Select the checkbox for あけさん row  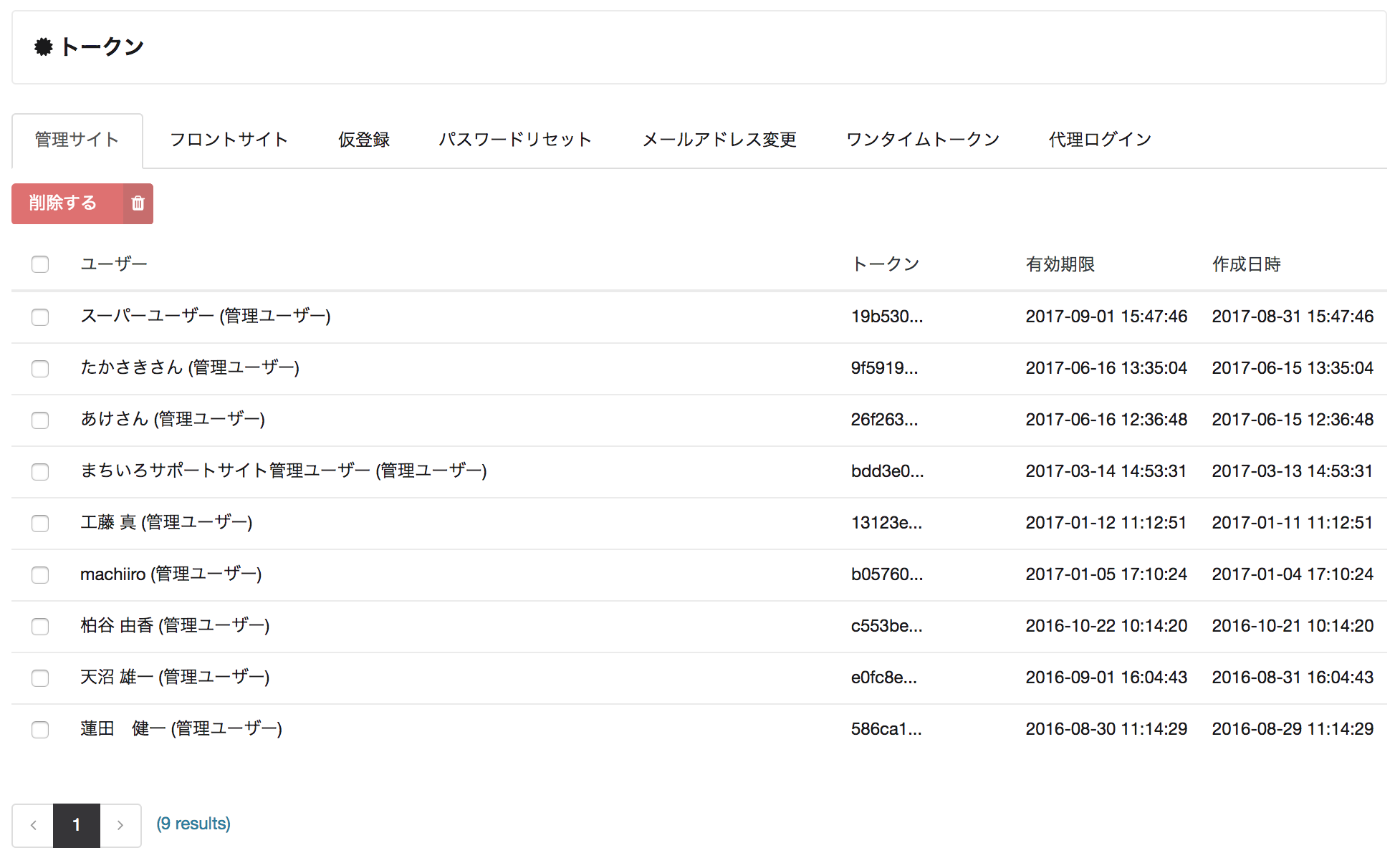40,420
